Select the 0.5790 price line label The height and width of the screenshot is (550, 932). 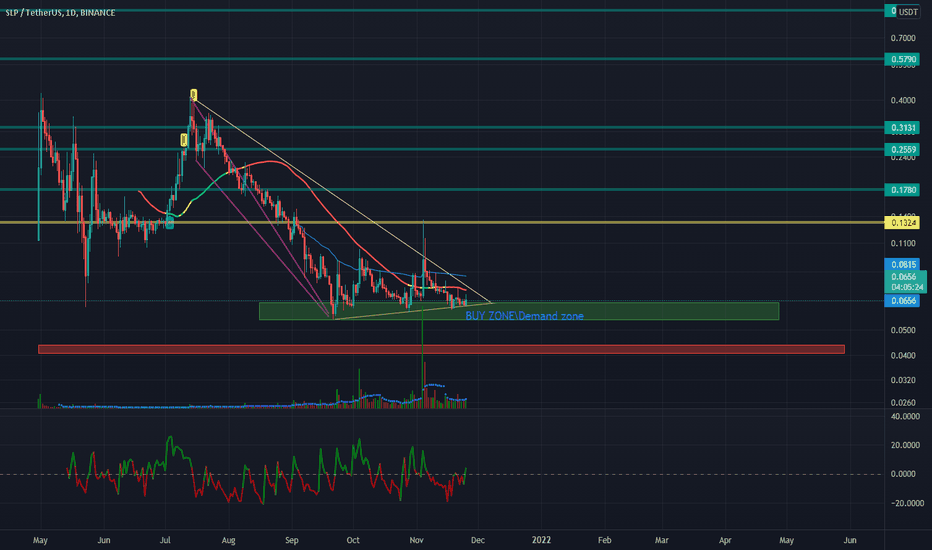tap(902, 59)
